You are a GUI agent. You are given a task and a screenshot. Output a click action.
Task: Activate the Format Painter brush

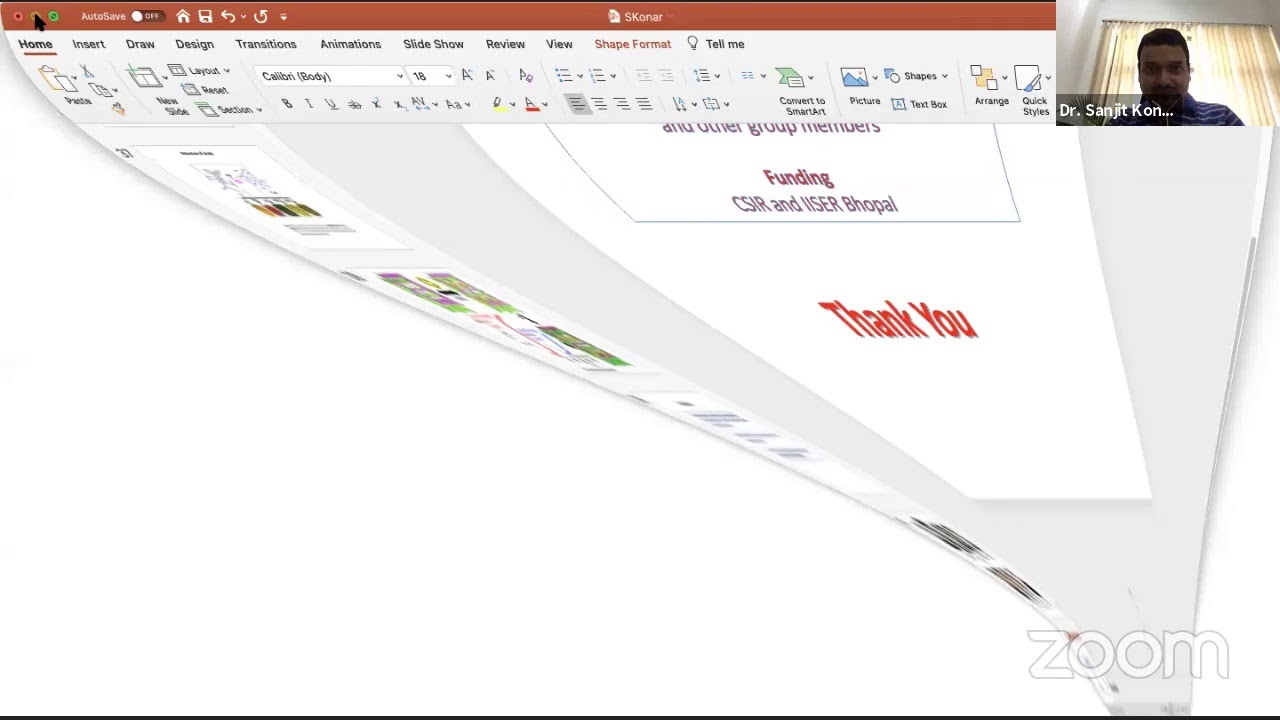pyautogui.click(x=118, y=108)
